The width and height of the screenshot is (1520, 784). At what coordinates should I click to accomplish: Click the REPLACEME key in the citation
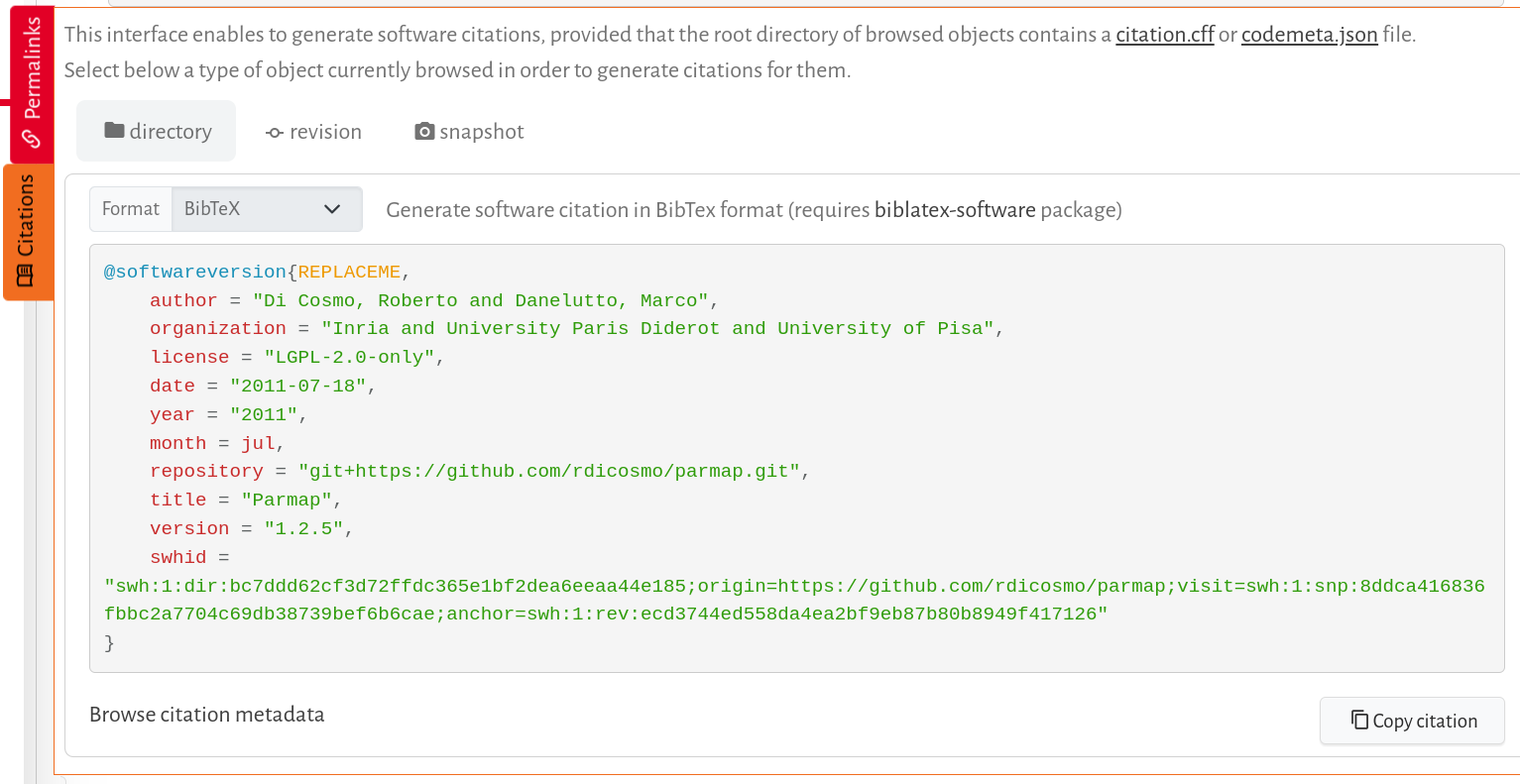(349, 272)
